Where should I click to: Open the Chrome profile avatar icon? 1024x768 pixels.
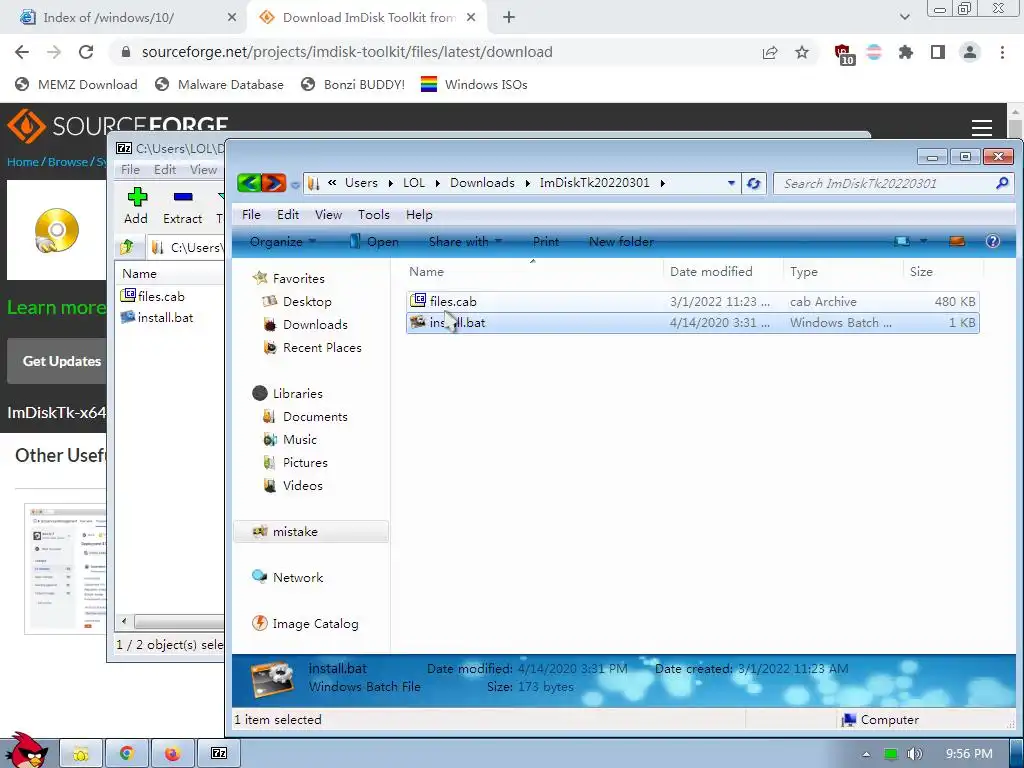(x=970, y=52)
